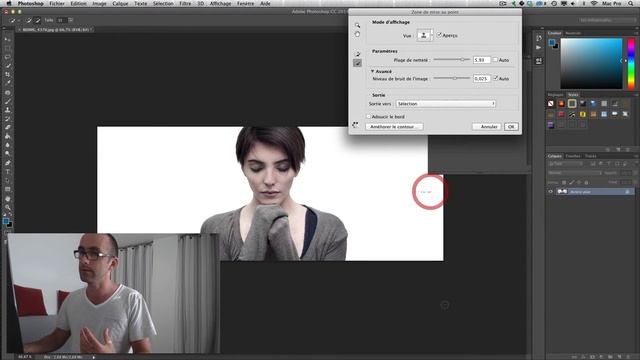Click the Plage de netteté slider
Screen dimensions: 640x360
[x=451, y=60]
